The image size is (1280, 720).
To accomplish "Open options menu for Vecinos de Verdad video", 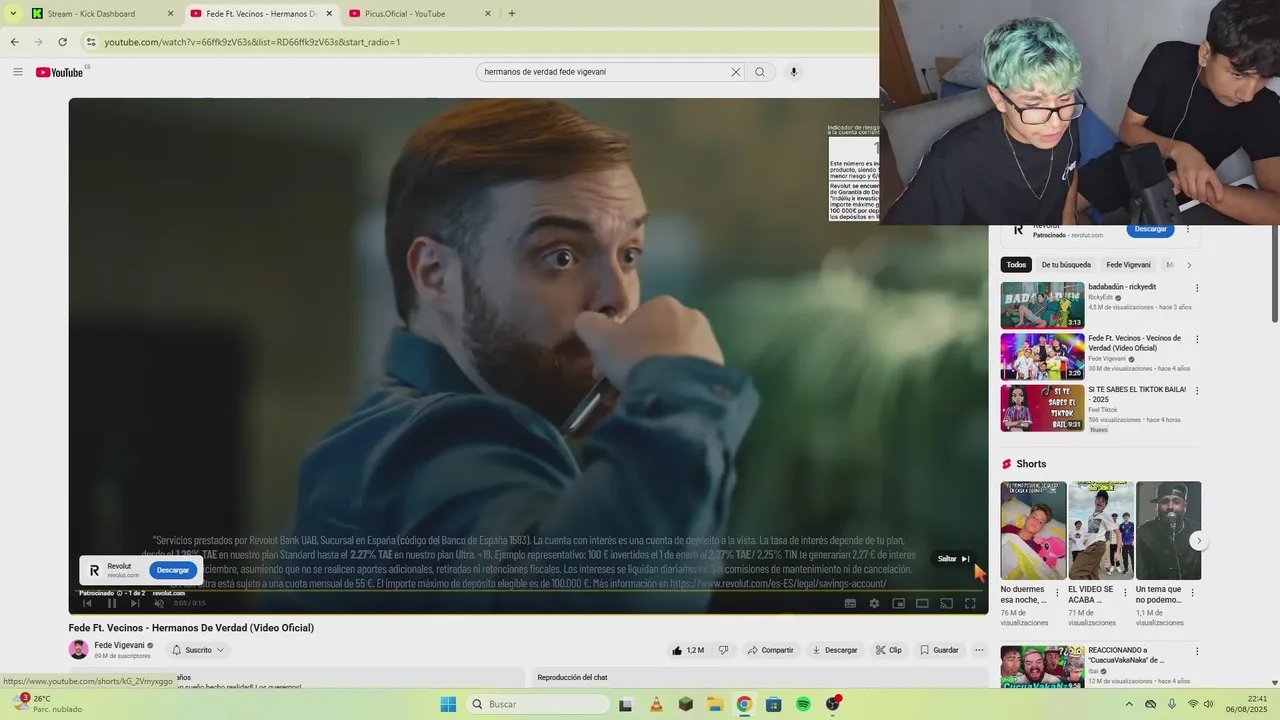I will (x=1197, y=339).
